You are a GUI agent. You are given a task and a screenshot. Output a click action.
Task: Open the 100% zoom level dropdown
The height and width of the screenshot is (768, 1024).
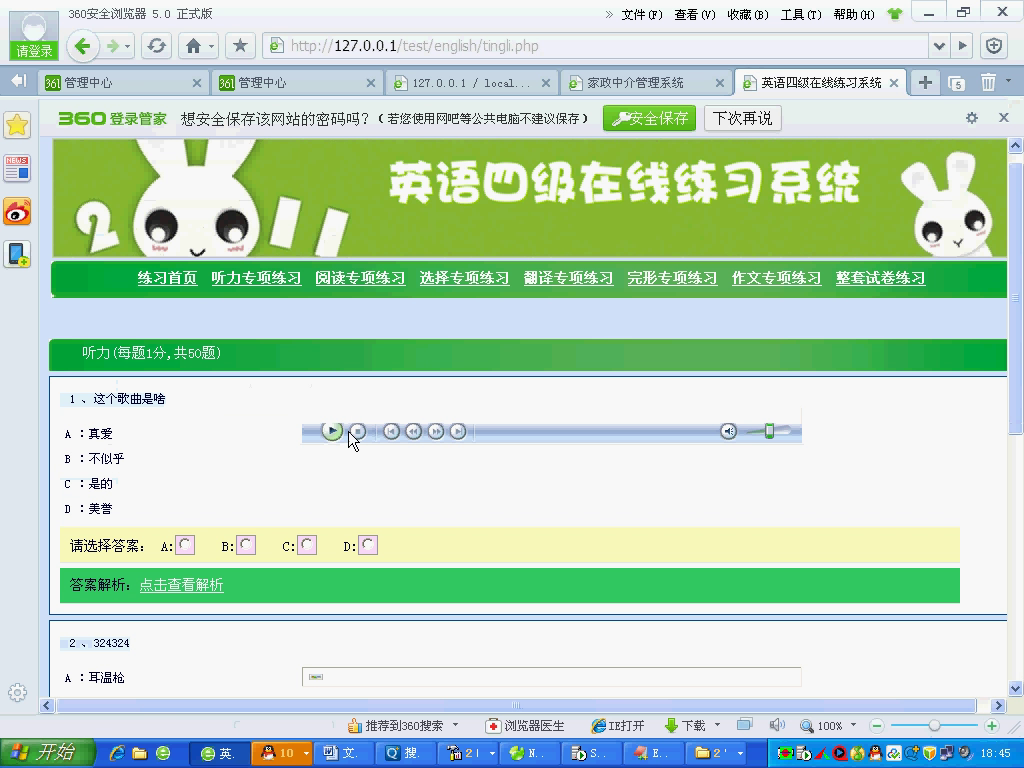[x=853, y=725]
